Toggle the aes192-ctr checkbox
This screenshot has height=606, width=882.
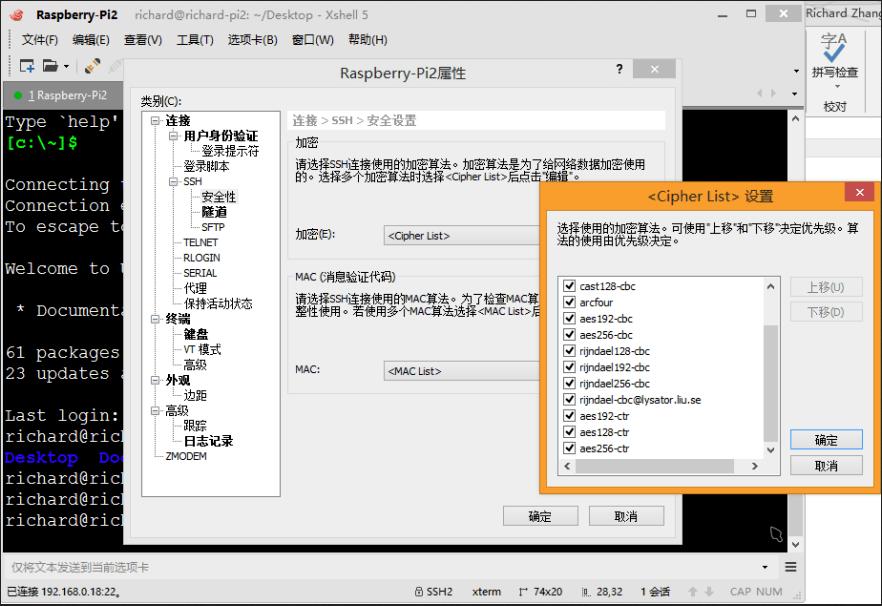(569, 416)
